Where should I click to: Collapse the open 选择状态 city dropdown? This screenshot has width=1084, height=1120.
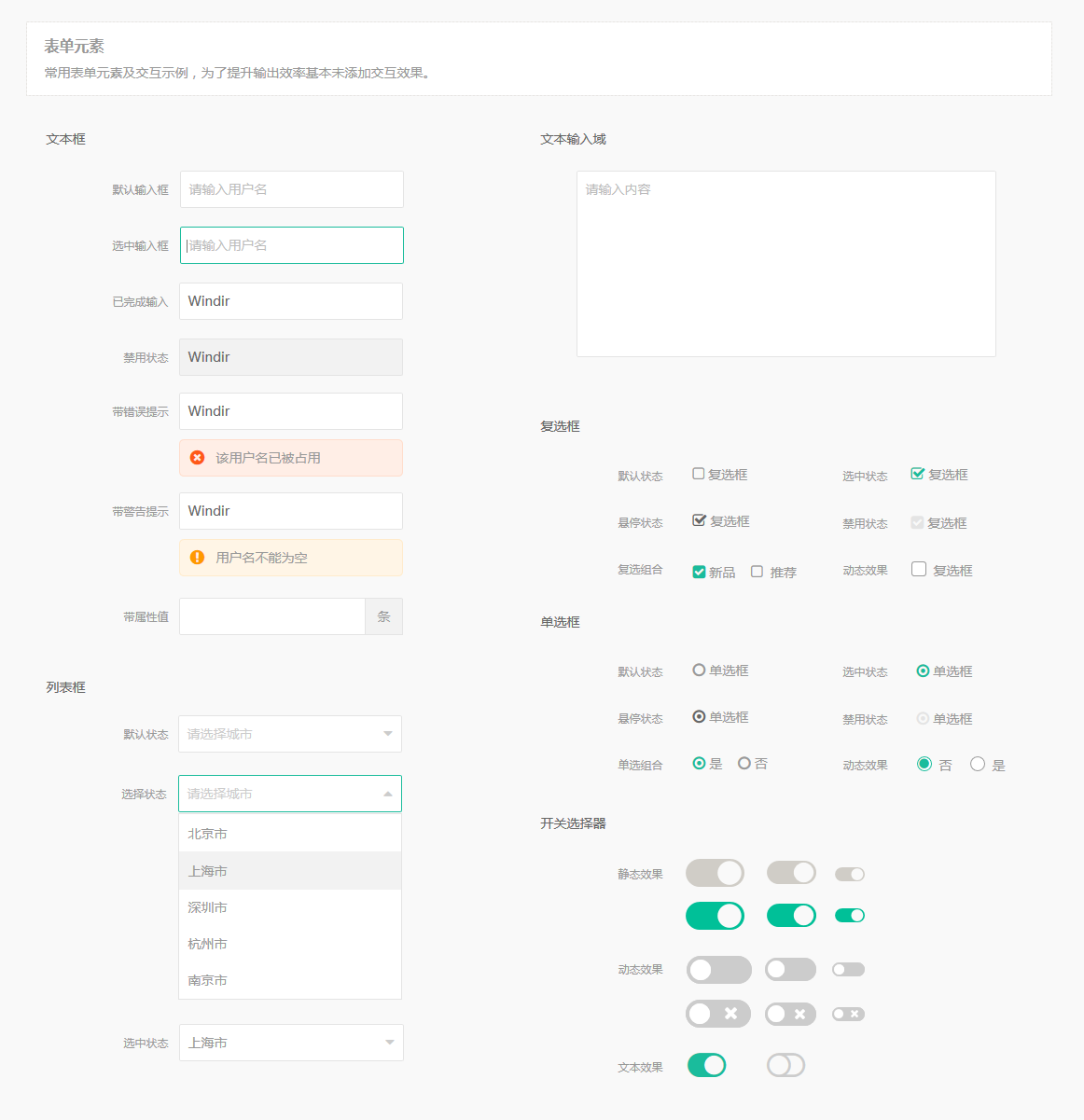(x=290, y=794)
